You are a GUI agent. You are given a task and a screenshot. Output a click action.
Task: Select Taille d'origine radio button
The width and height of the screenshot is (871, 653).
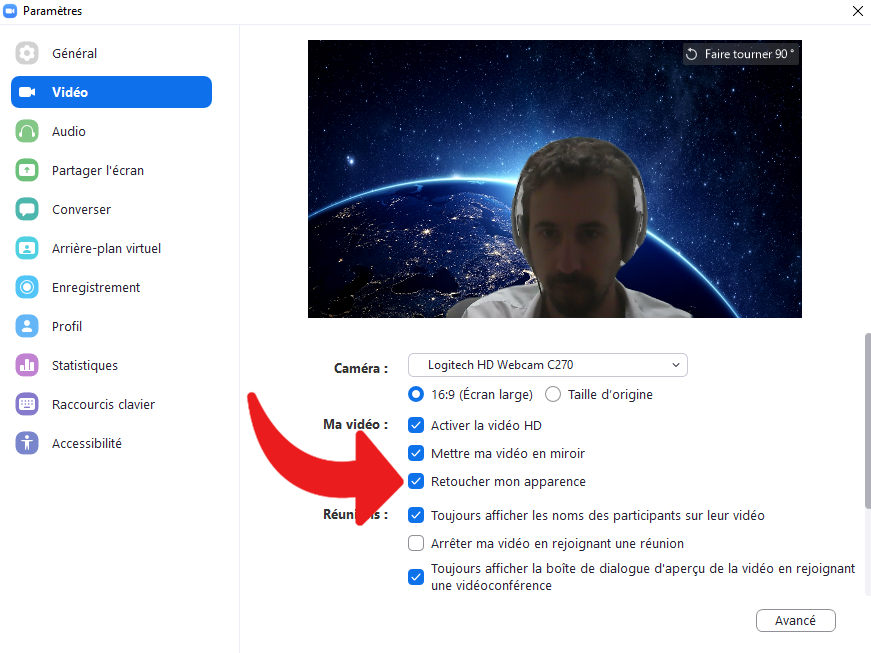(553, 394)
